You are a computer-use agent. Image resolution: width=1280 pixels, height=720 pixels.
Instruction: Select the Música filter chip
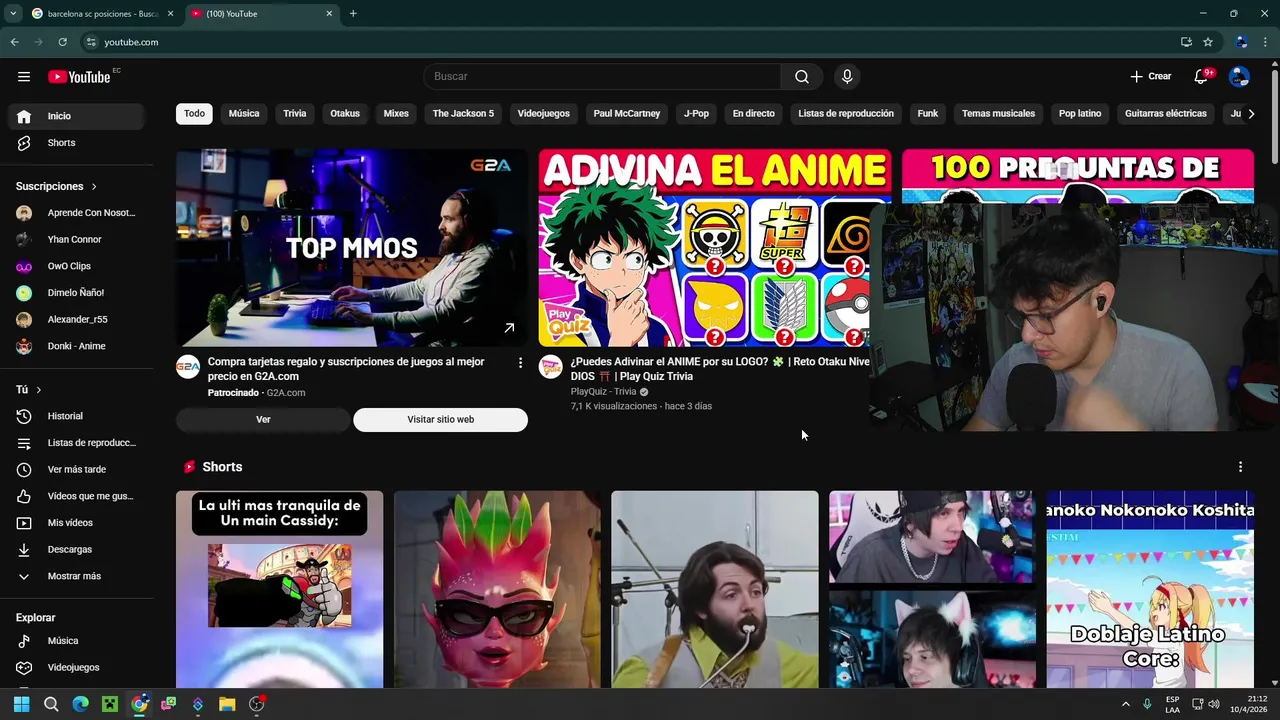(244, 114)
